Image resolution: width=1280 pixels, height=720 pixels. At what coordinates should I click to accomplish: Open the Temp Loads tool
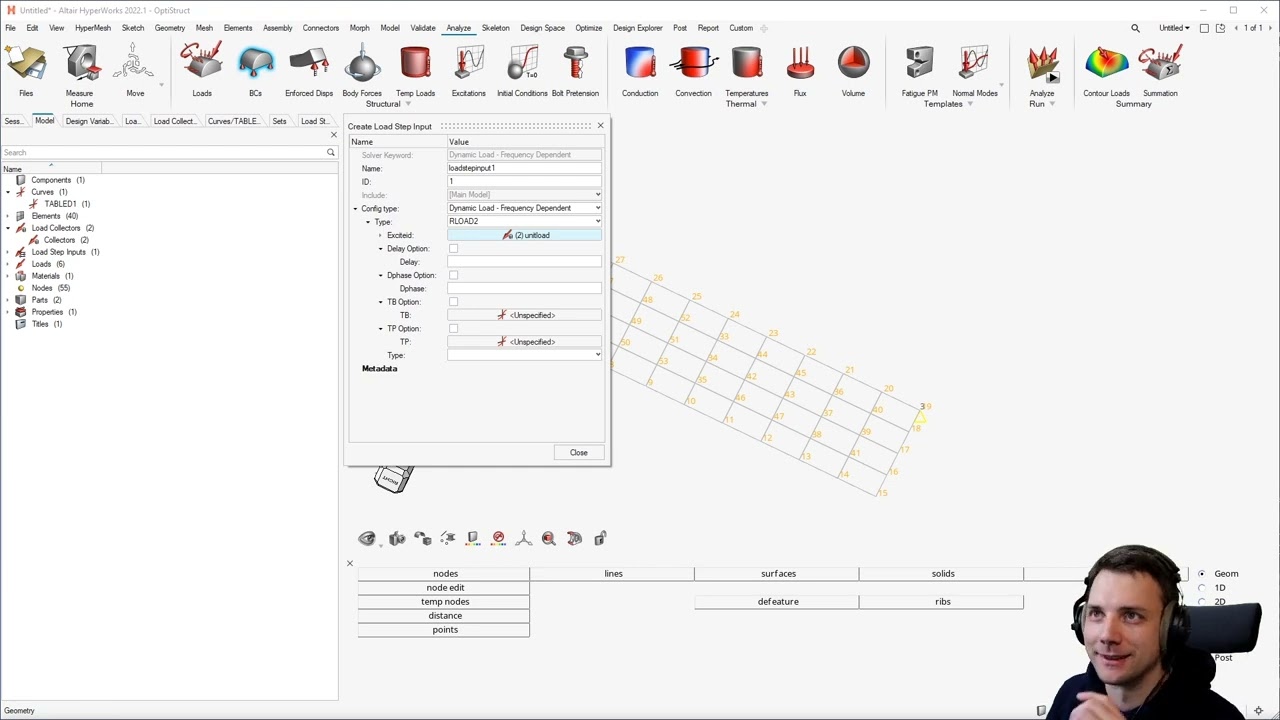[415, 72]
